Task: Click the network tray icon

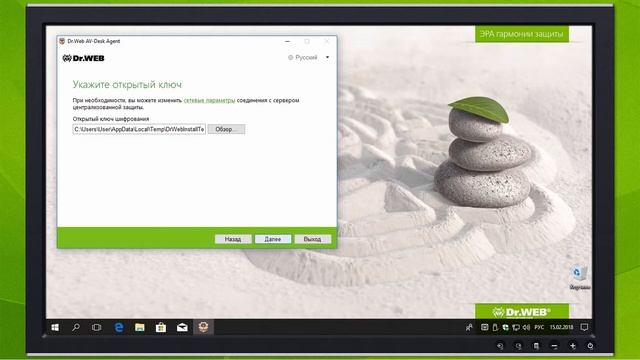Action: (516, 327)
